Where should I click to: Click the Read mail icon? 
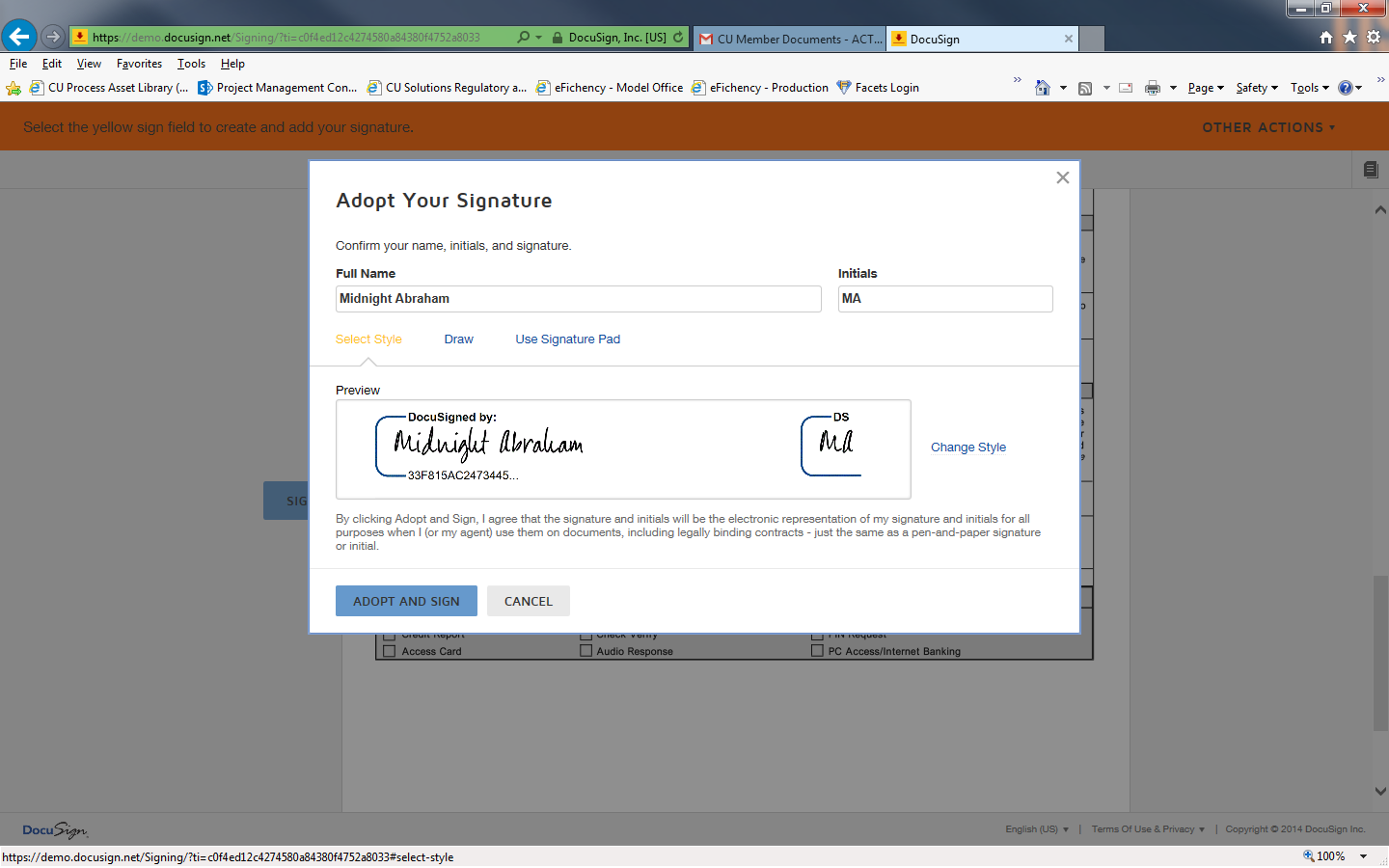pos(1126,88)
